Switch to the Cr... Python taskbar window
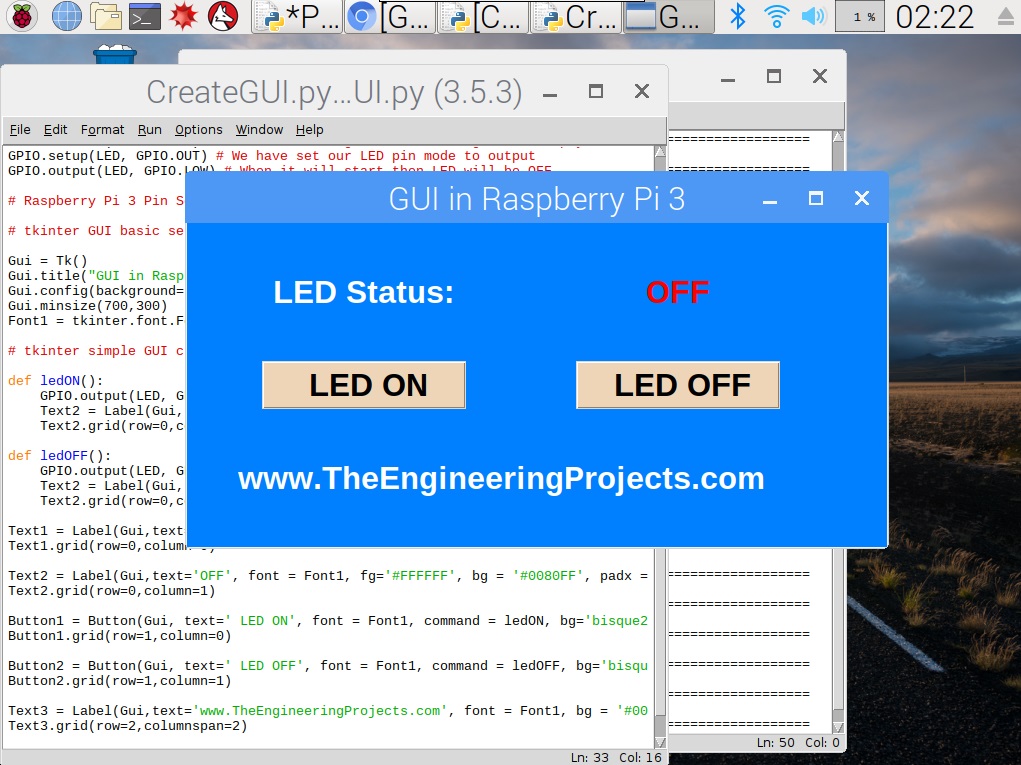The image size is (1021, 765). click(576, 17)
